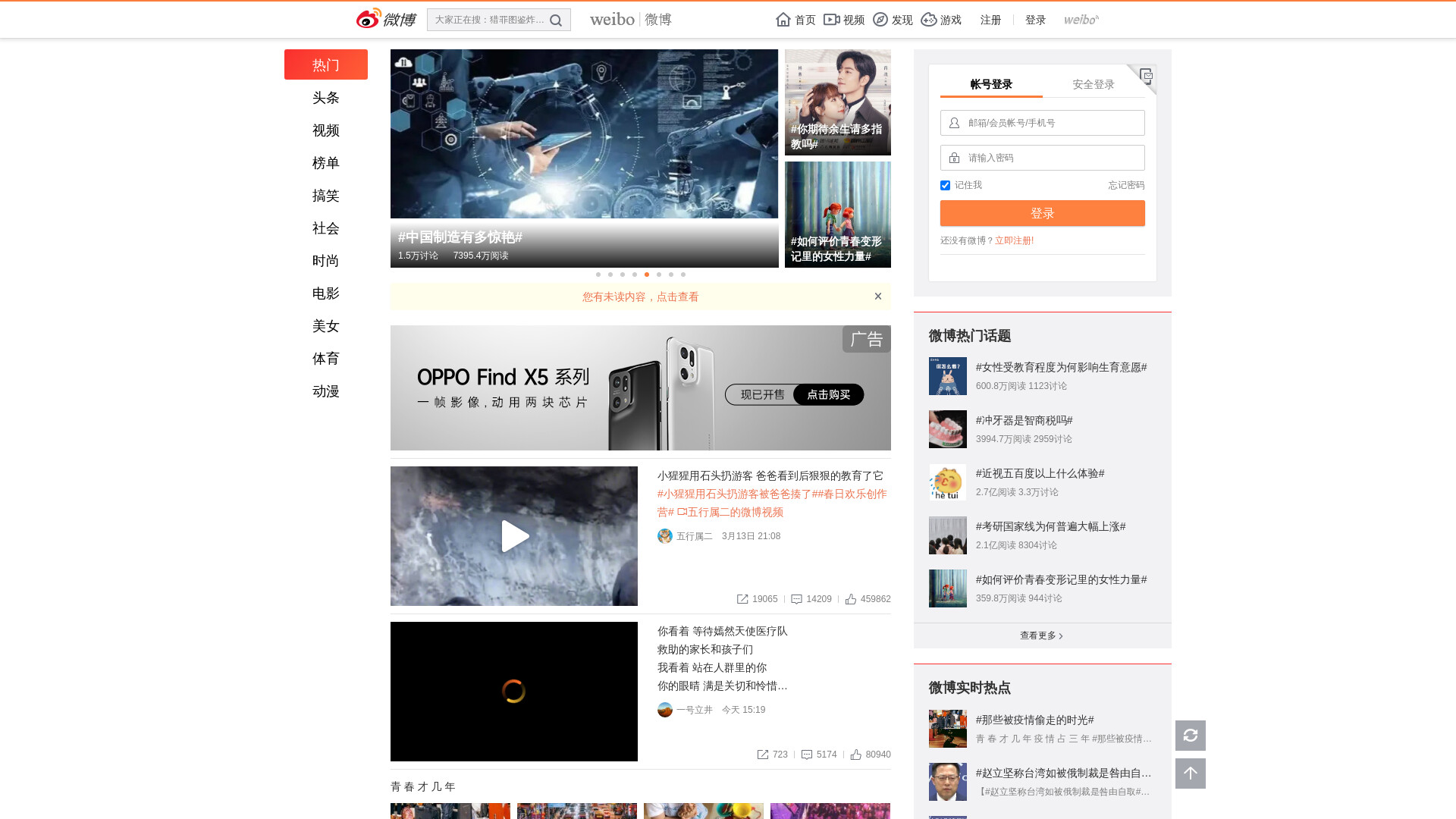Expand 查看更多 hot topics
This screenshot has height=819, width=1456.
[1042, 635]
